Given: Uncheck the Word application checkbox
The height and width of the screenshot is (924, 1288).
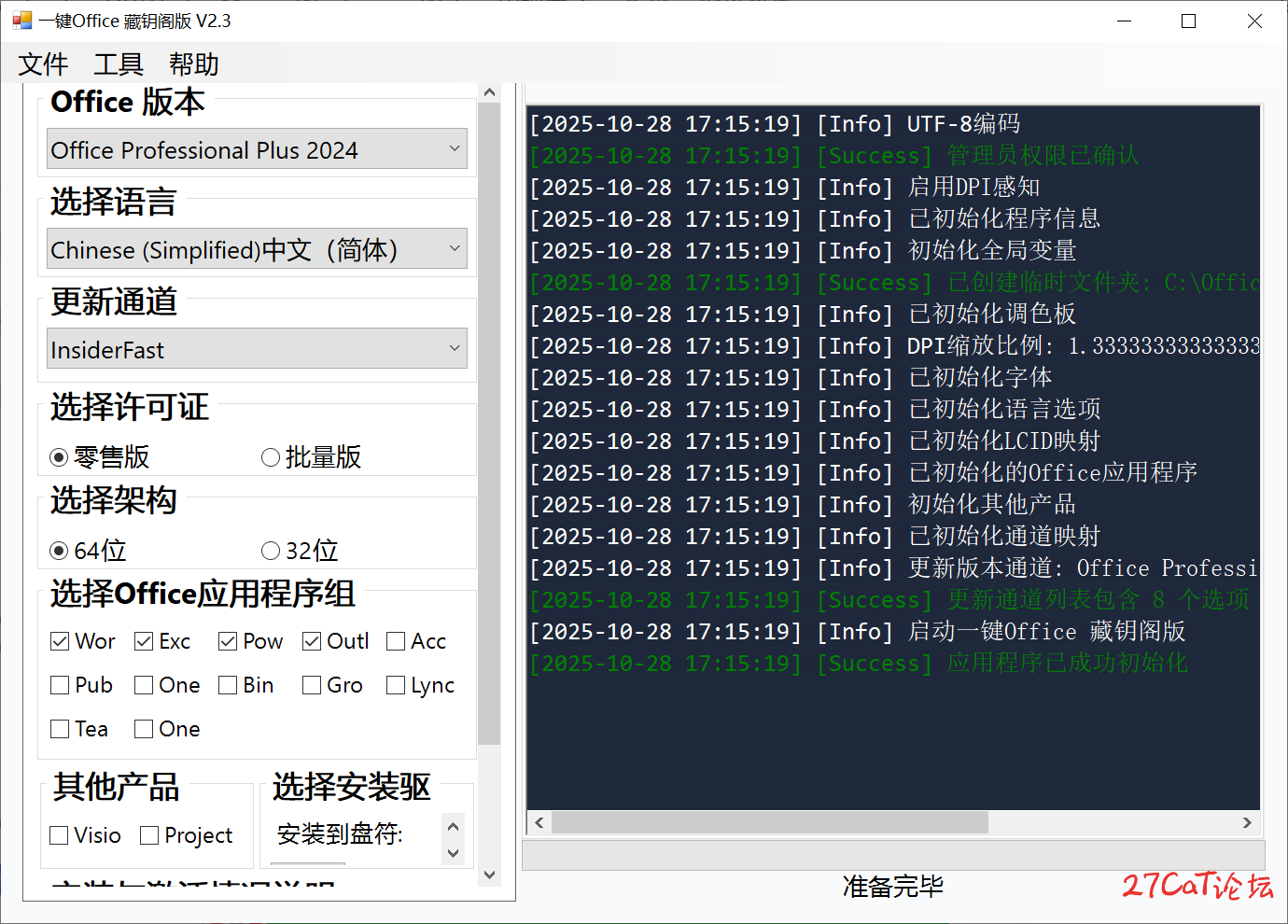Looking at the screenshot, I should pos(60,641).
